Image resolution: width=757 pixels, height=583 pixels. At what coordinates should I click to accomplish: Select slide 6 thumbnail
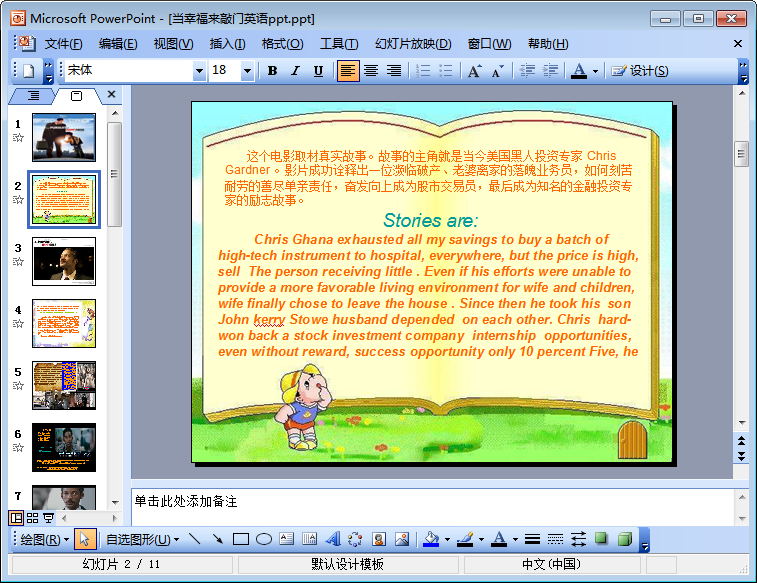pos(64,447)
